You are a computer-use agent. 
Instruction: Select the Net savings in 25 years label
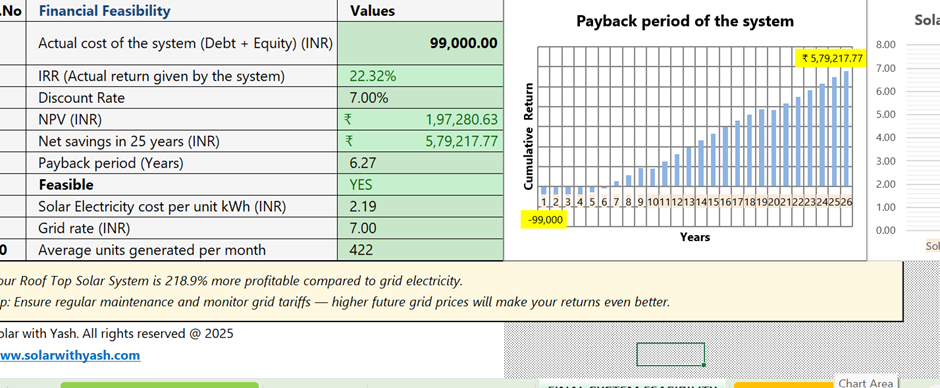182,142
